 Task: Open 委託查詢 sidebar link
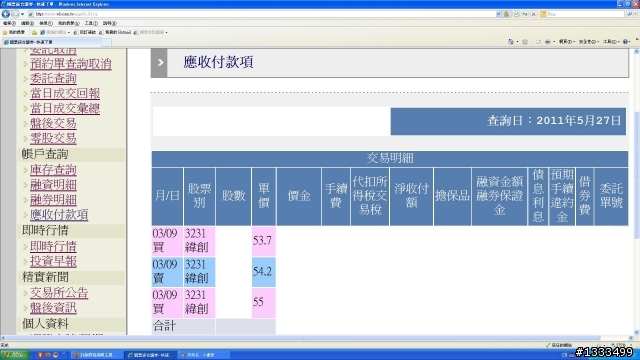pos(53,78)
